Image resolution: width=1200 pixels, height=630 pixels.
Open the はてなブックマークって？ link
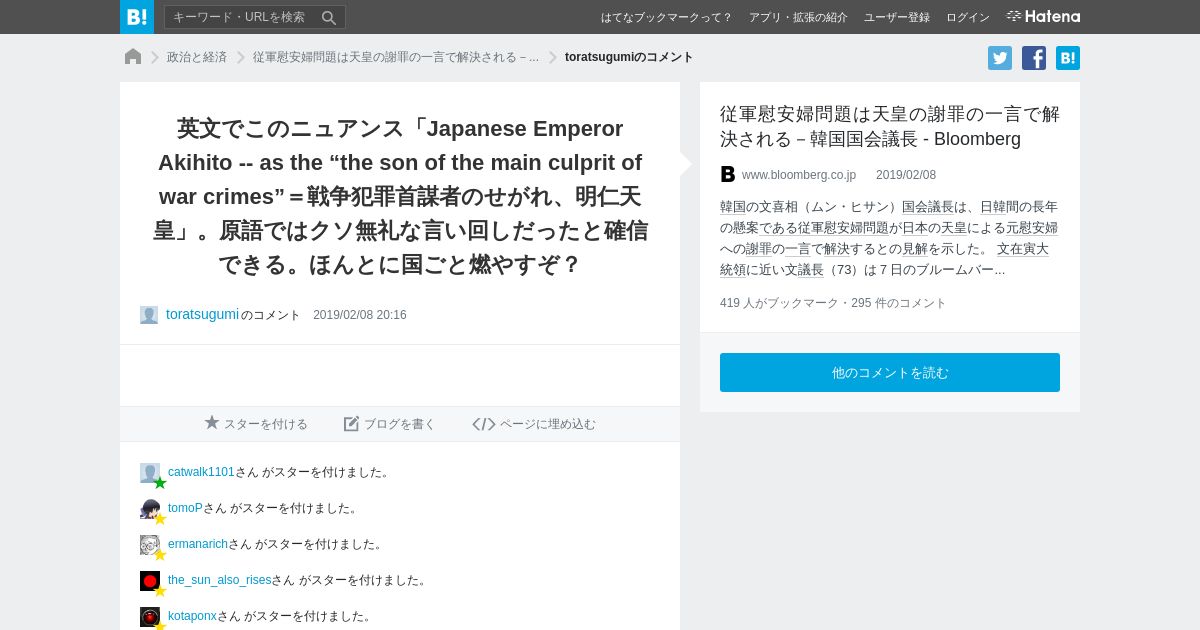(666, 17)
